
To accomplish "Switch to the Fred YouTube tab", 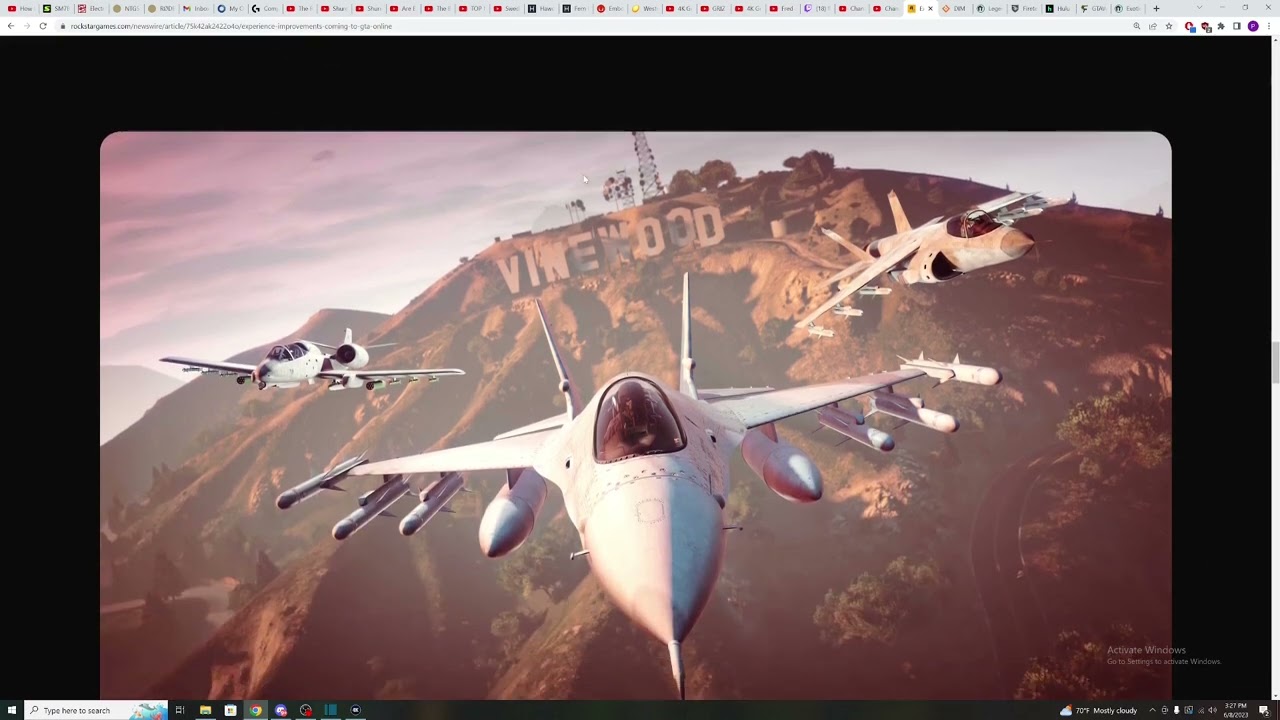I will click(781, 8).
